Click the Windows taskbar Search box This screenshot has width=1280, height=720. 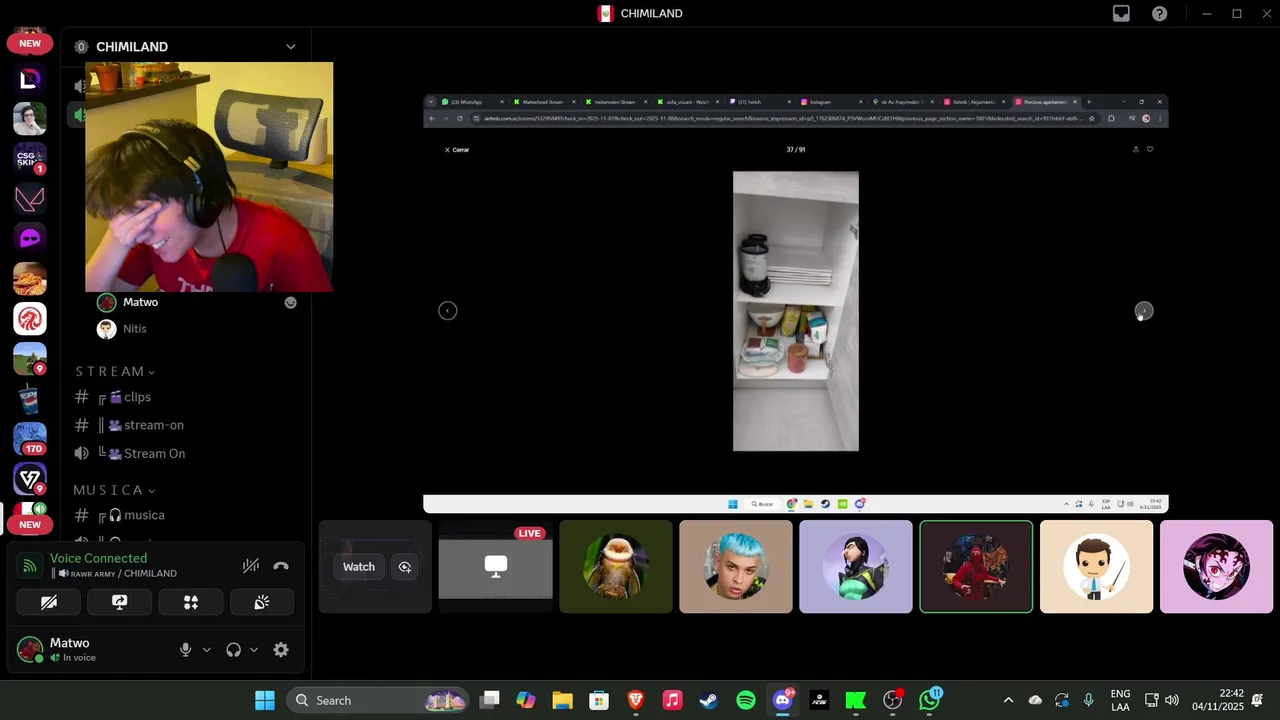coord(378,700)
